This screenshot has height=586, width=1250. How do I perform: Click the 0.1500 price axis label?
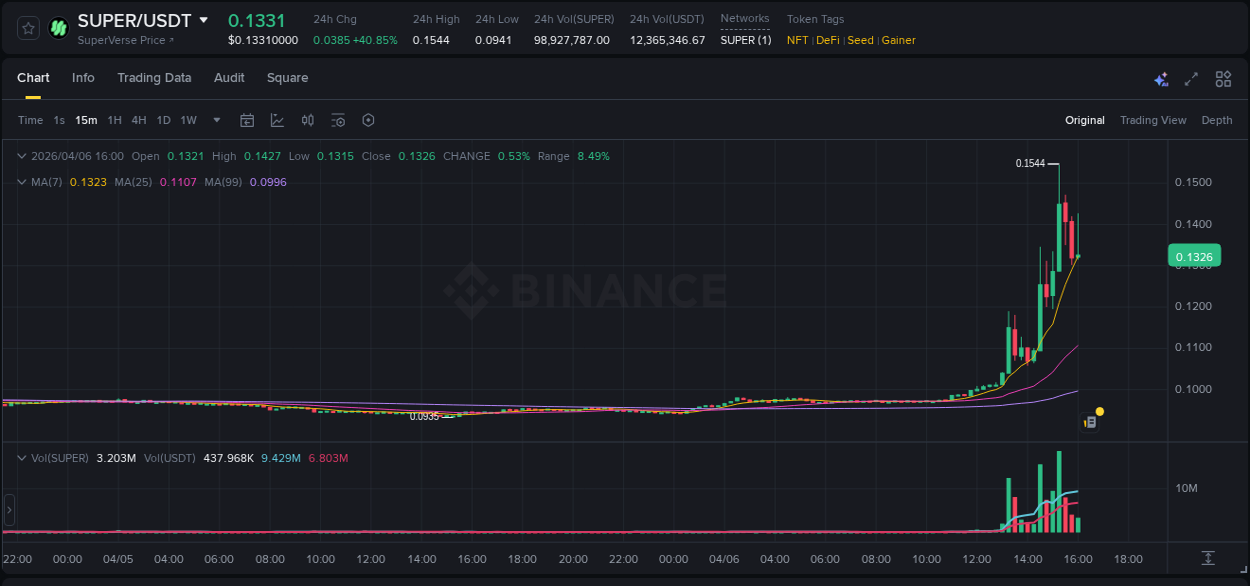pyautogui.click(x=1193, y=182)
